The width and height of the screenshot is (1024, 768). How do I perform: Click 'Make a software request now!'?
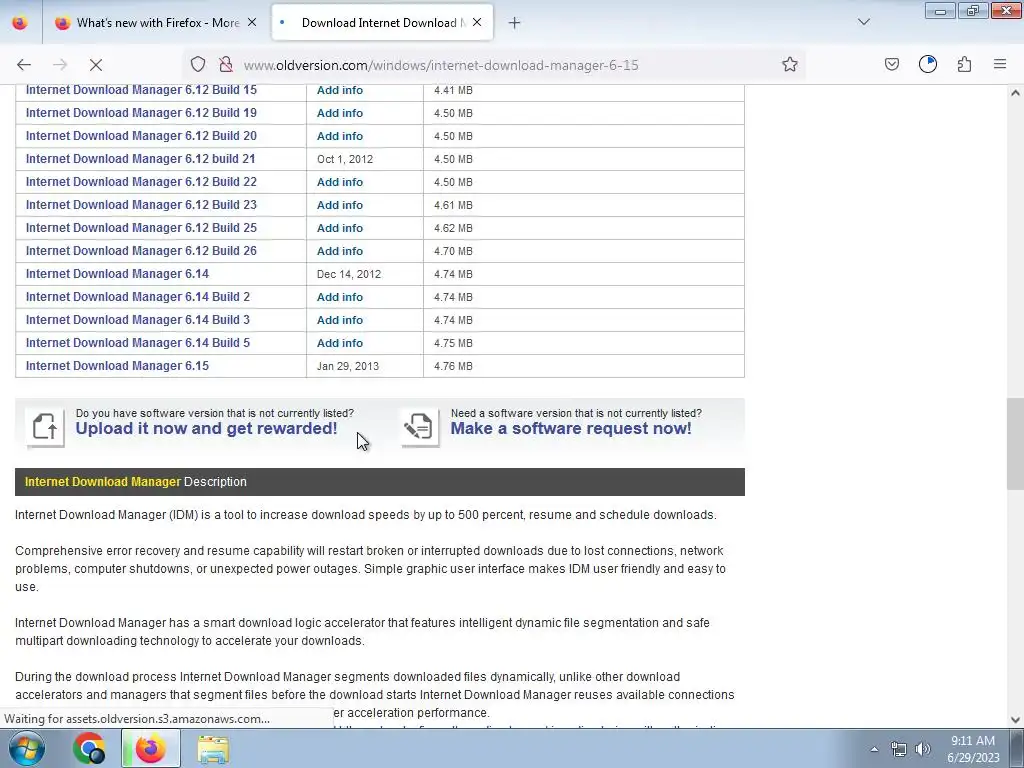[x=571, y=428]
